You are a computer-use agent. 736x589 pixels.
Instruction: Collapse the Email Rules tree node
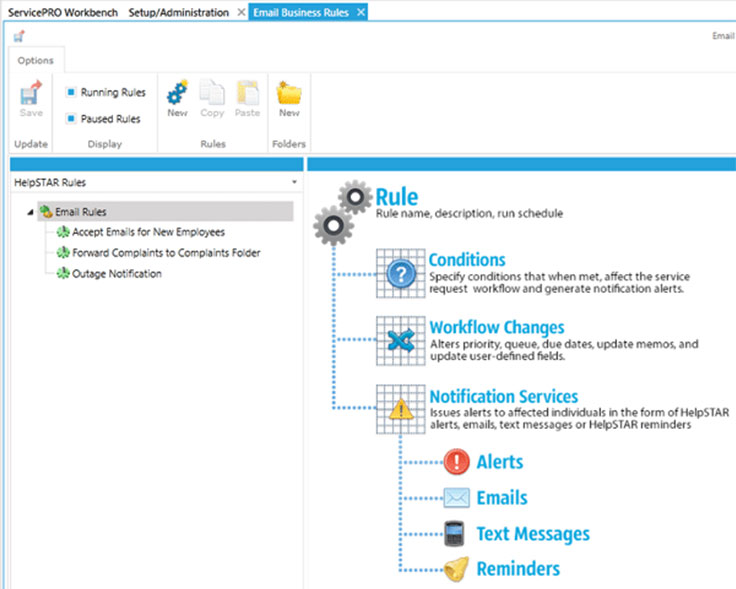pyautogui.click(x=29, y=212)
